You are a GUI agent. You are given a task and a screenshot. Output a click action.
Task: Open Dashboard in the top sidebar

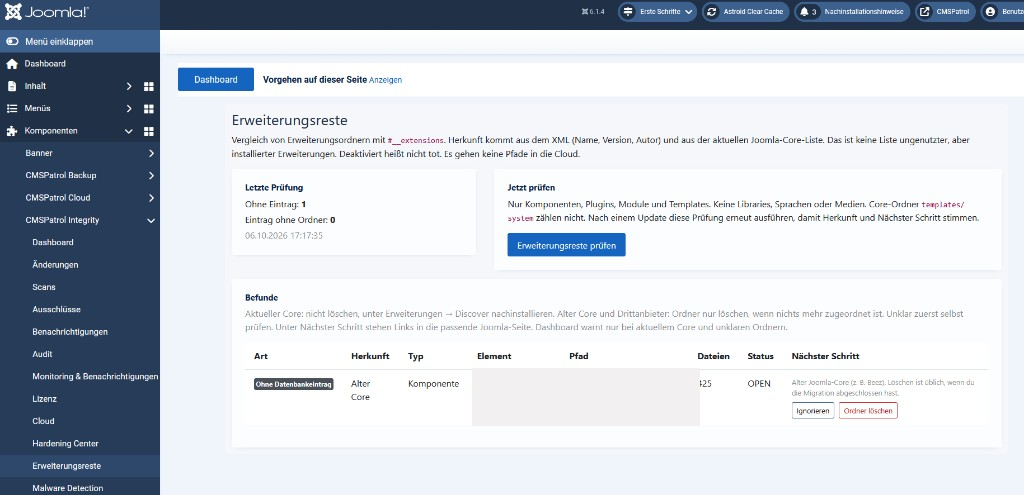click(45, 63)
